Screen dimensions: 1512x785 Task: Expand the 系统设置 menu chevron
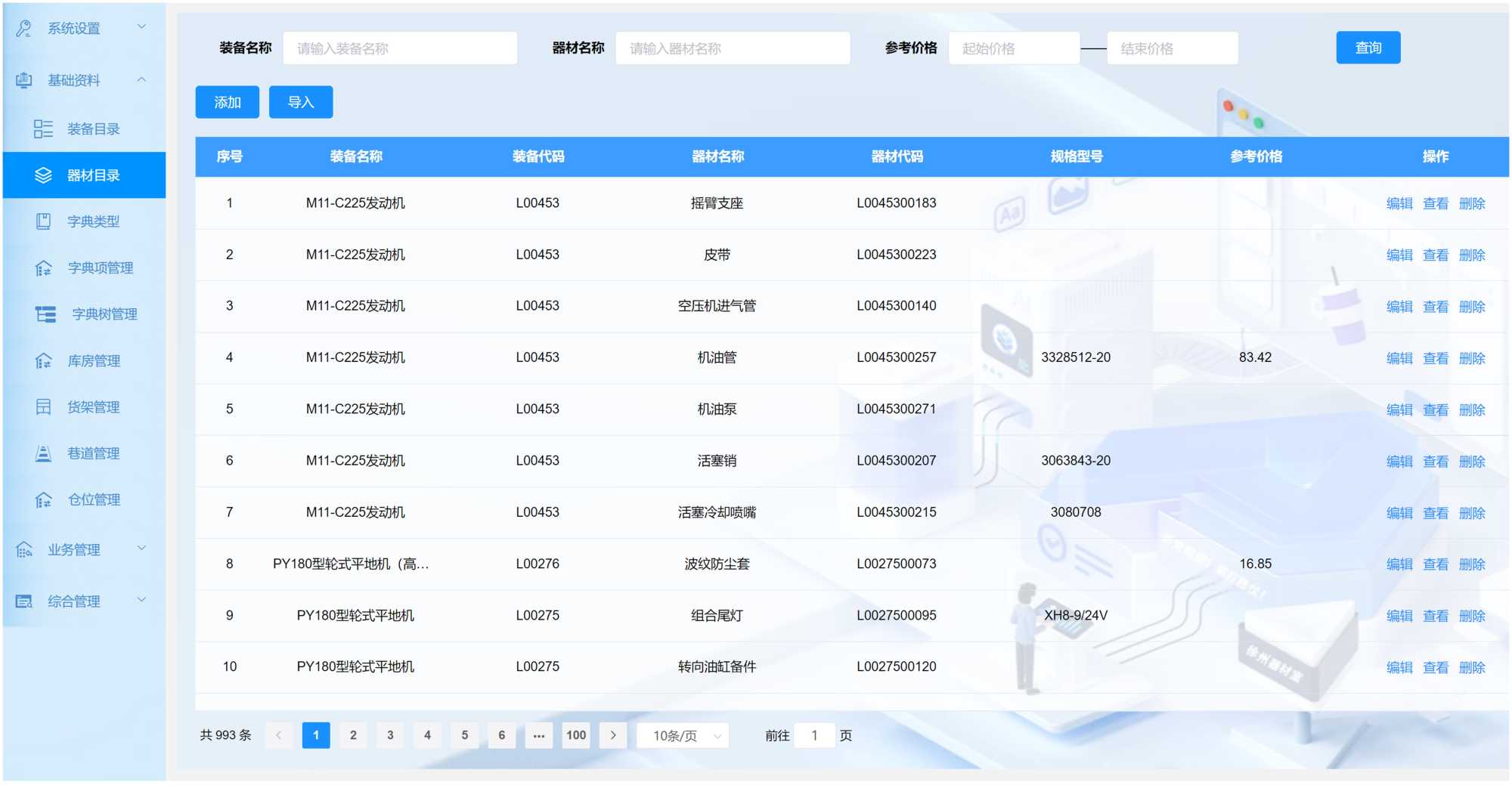(141, 27)
